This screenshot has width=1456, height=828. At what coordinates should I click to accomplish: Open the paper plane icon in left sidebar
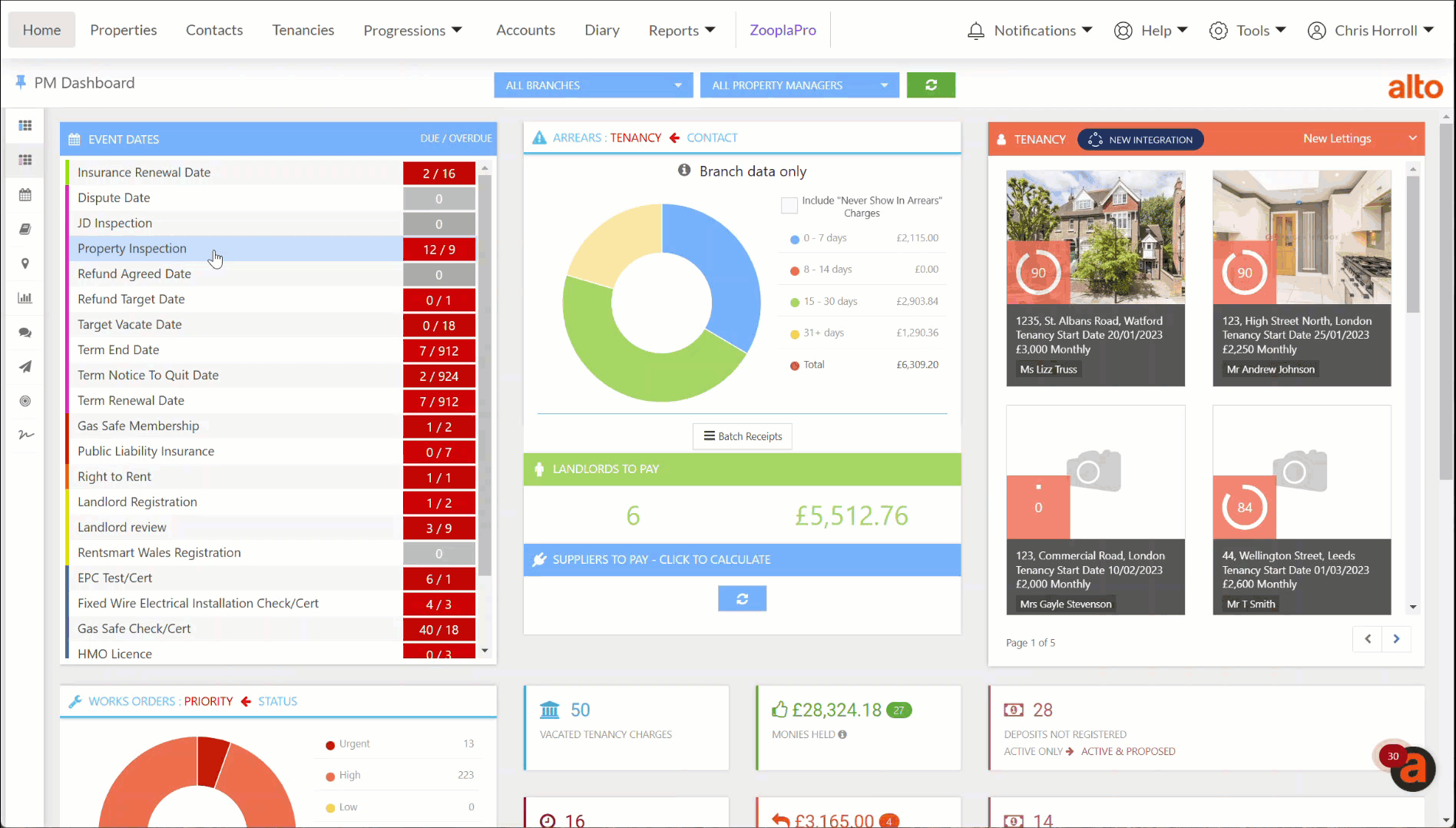tap(25, 366)
